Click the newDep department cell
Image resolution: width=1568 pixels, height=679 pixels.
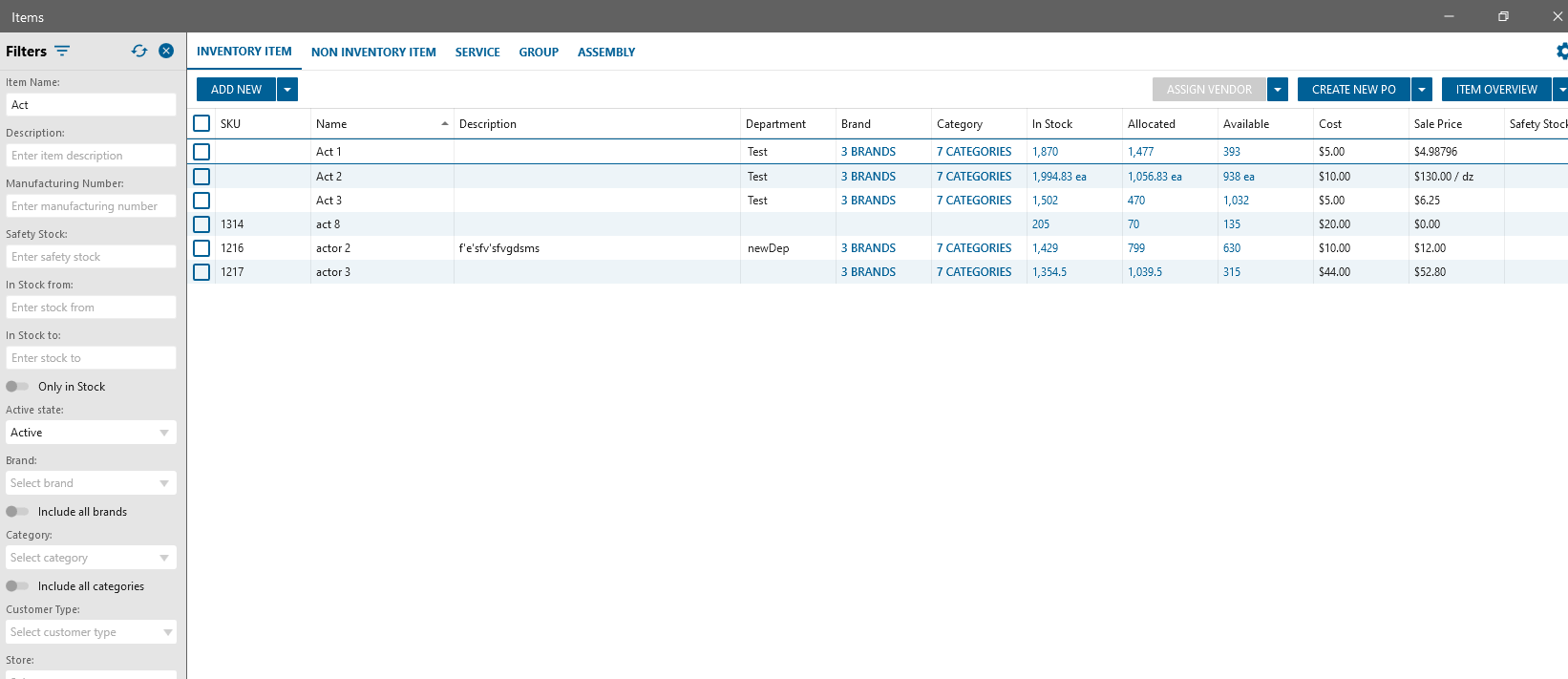pyautogui.click(x=769, y=248)
